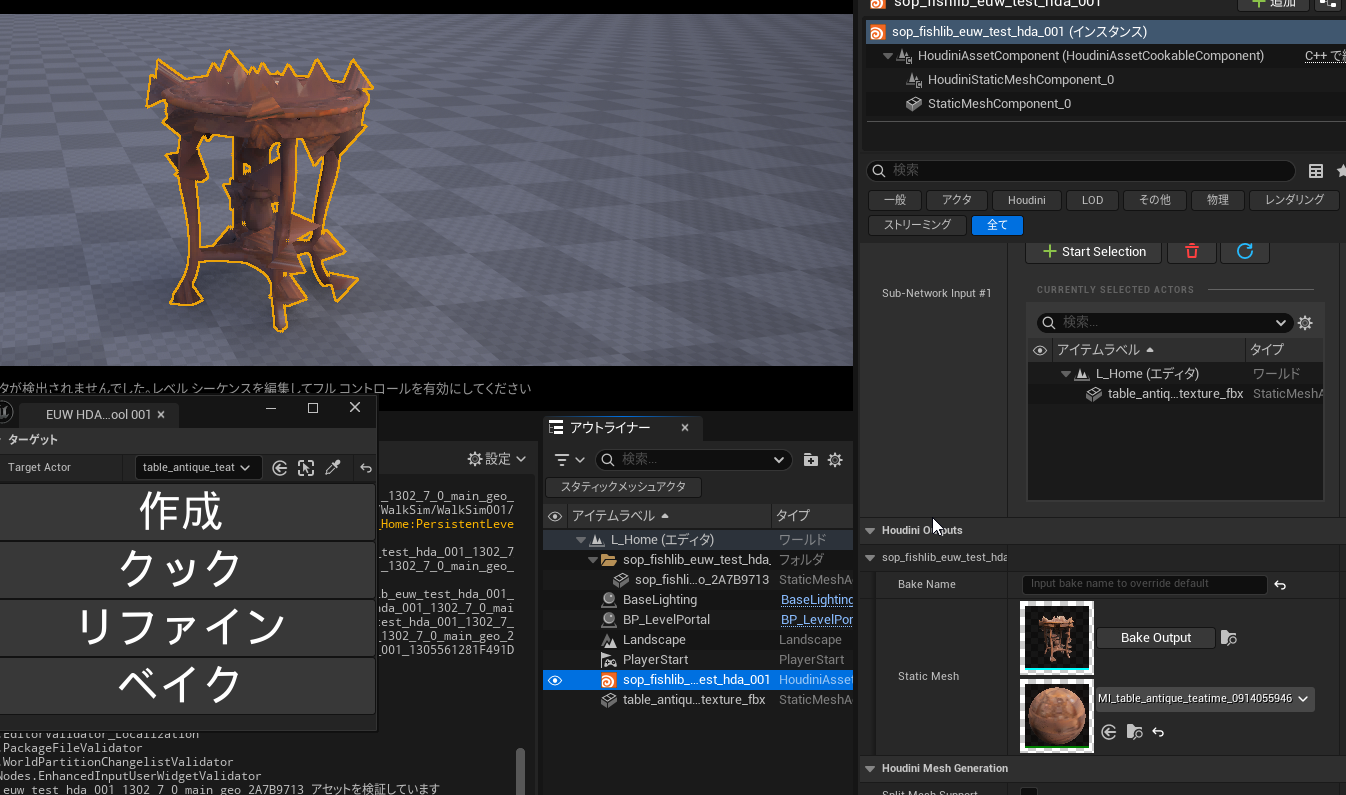Open the Currently Selected Actors settings gear
The height and width of the screenshot is (795, 1346).
pos(1305,323)
